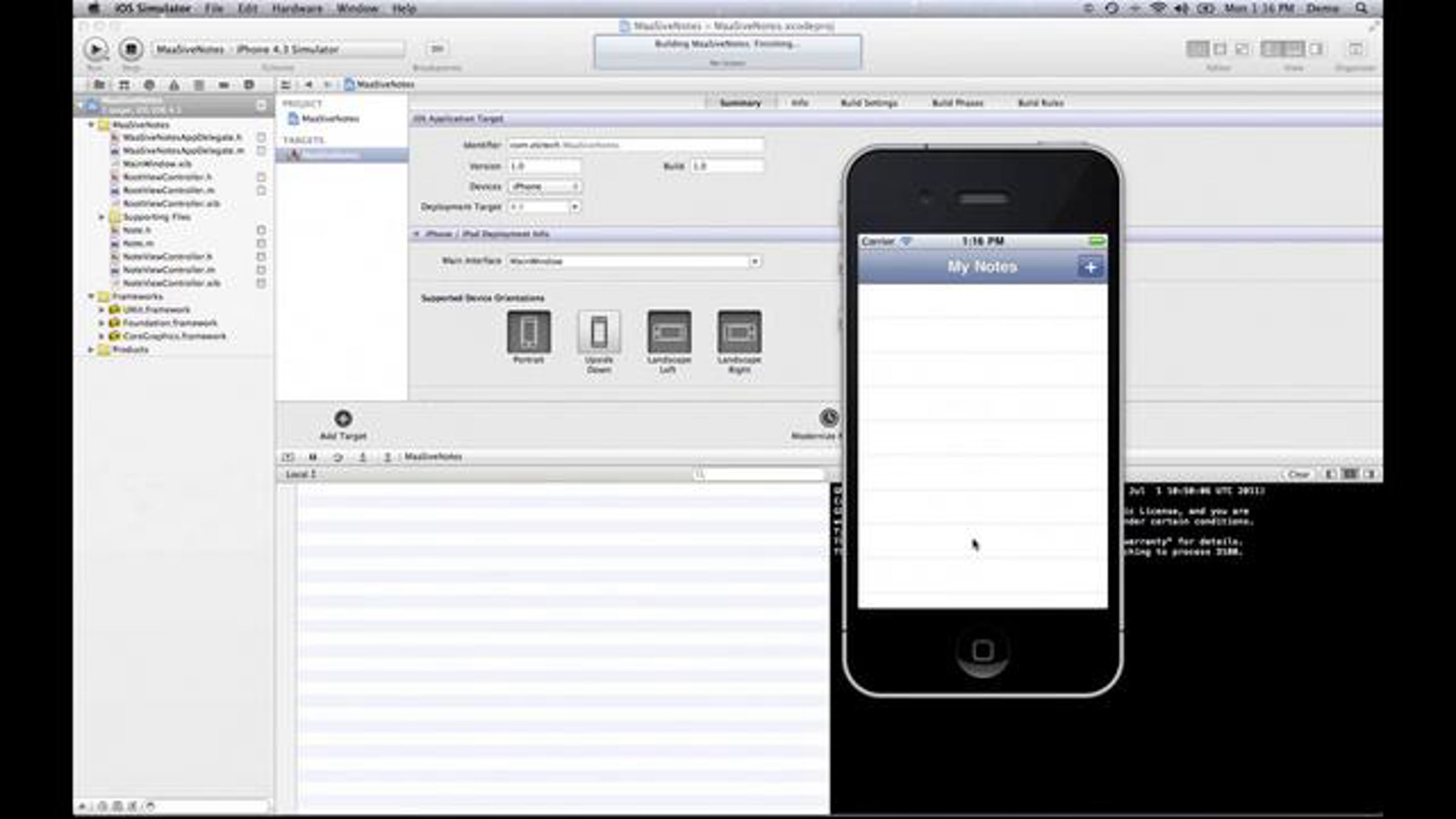Tap the plus button in My Notes
Screen dimensions: 1456x819
click(1090, 267)
